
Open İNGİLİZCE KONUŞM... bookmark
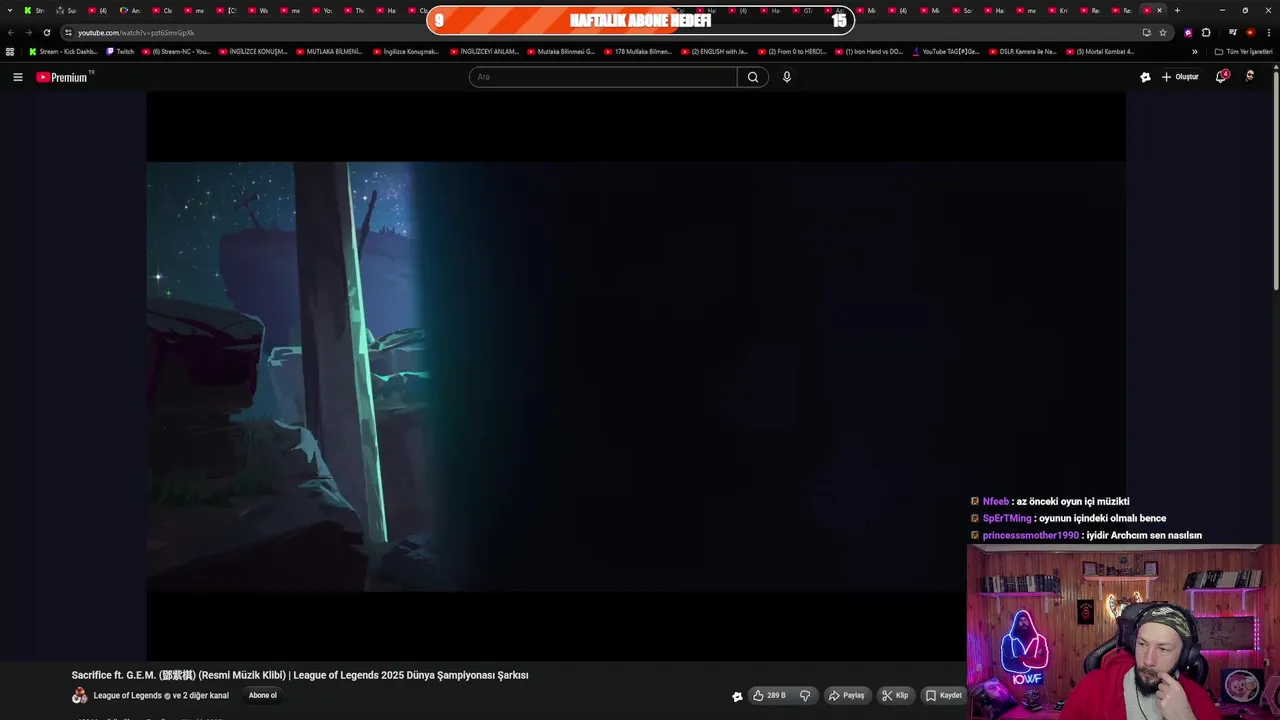click(x=253, y=51)
